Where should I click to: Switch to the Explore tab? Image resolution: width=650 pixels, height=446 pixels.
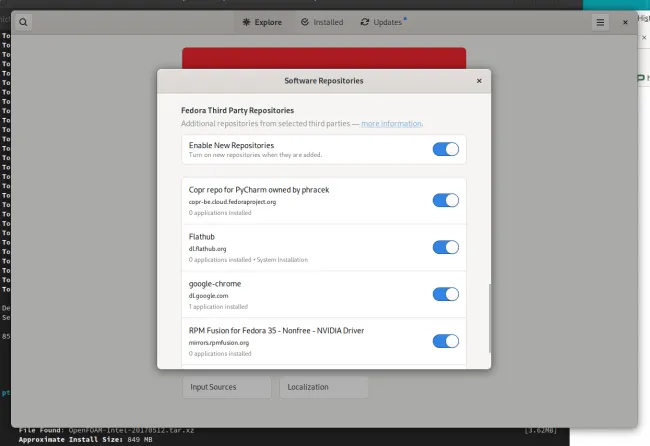[x=262, y=22]
